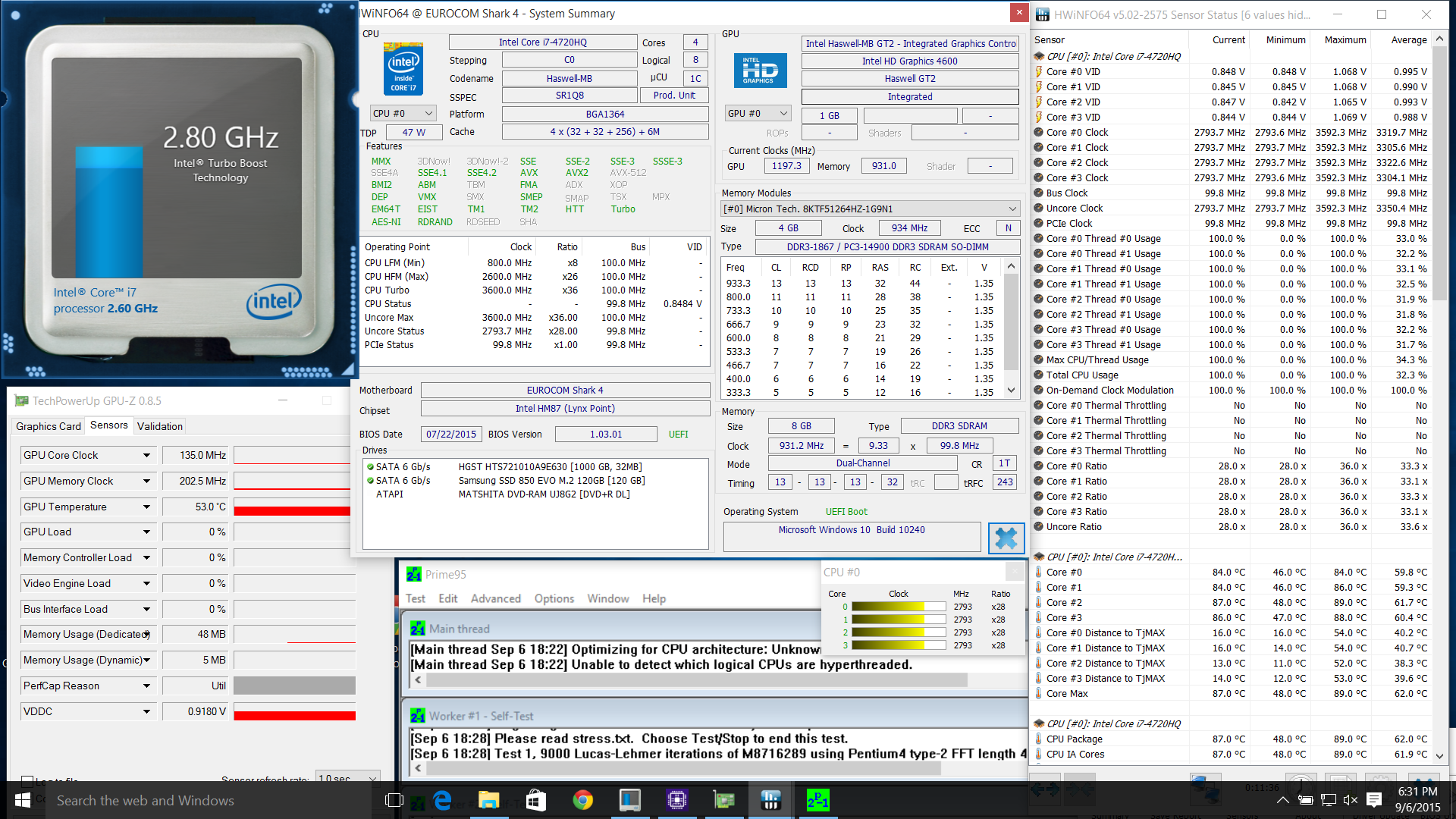Click the Main thread window icon in Prime95
Image resolution: width=1456 pixels, height=819 pixels.
coord(418,628)
